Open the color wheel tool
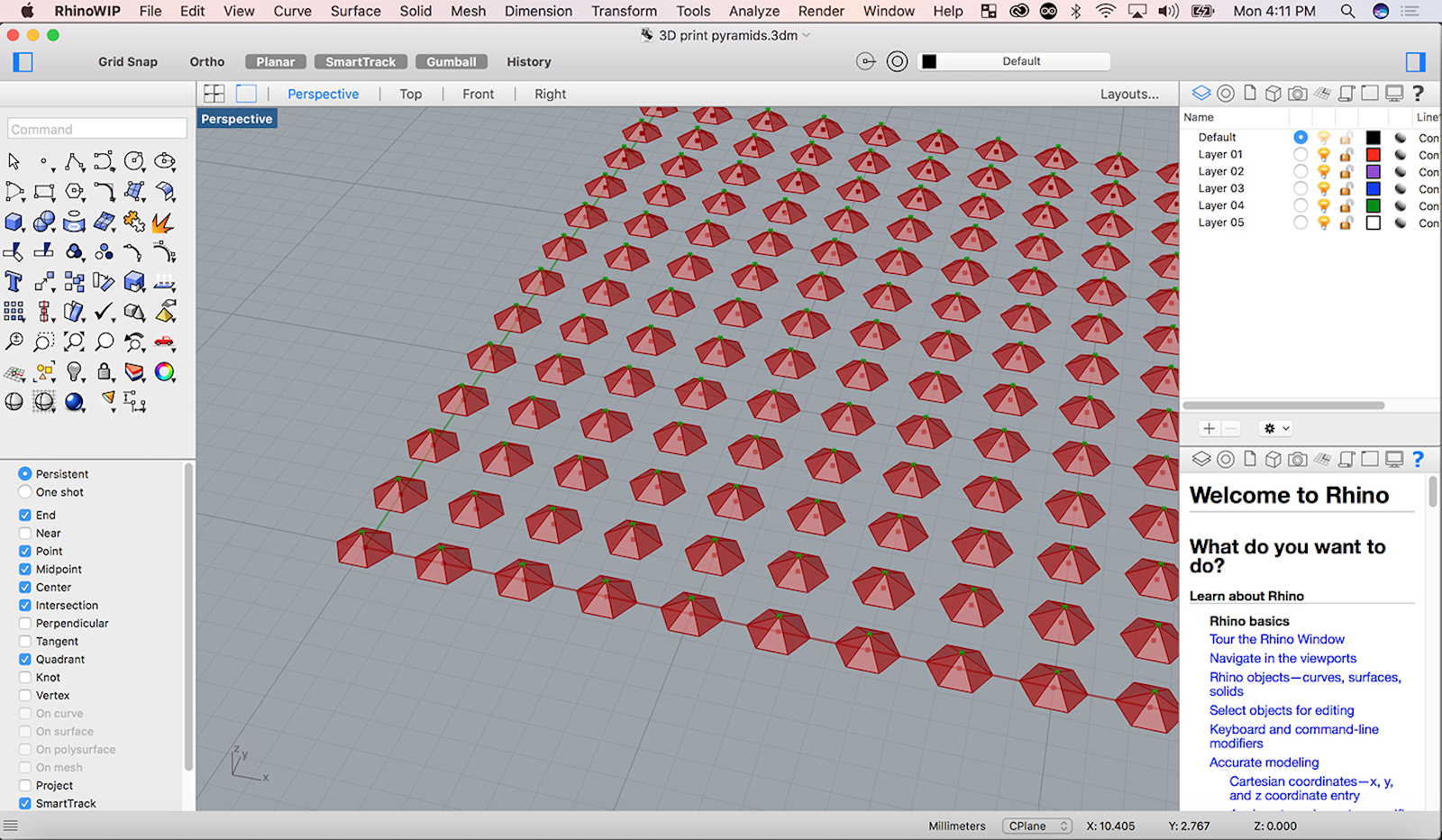The image size is (1442, 840). coord(164,372)
